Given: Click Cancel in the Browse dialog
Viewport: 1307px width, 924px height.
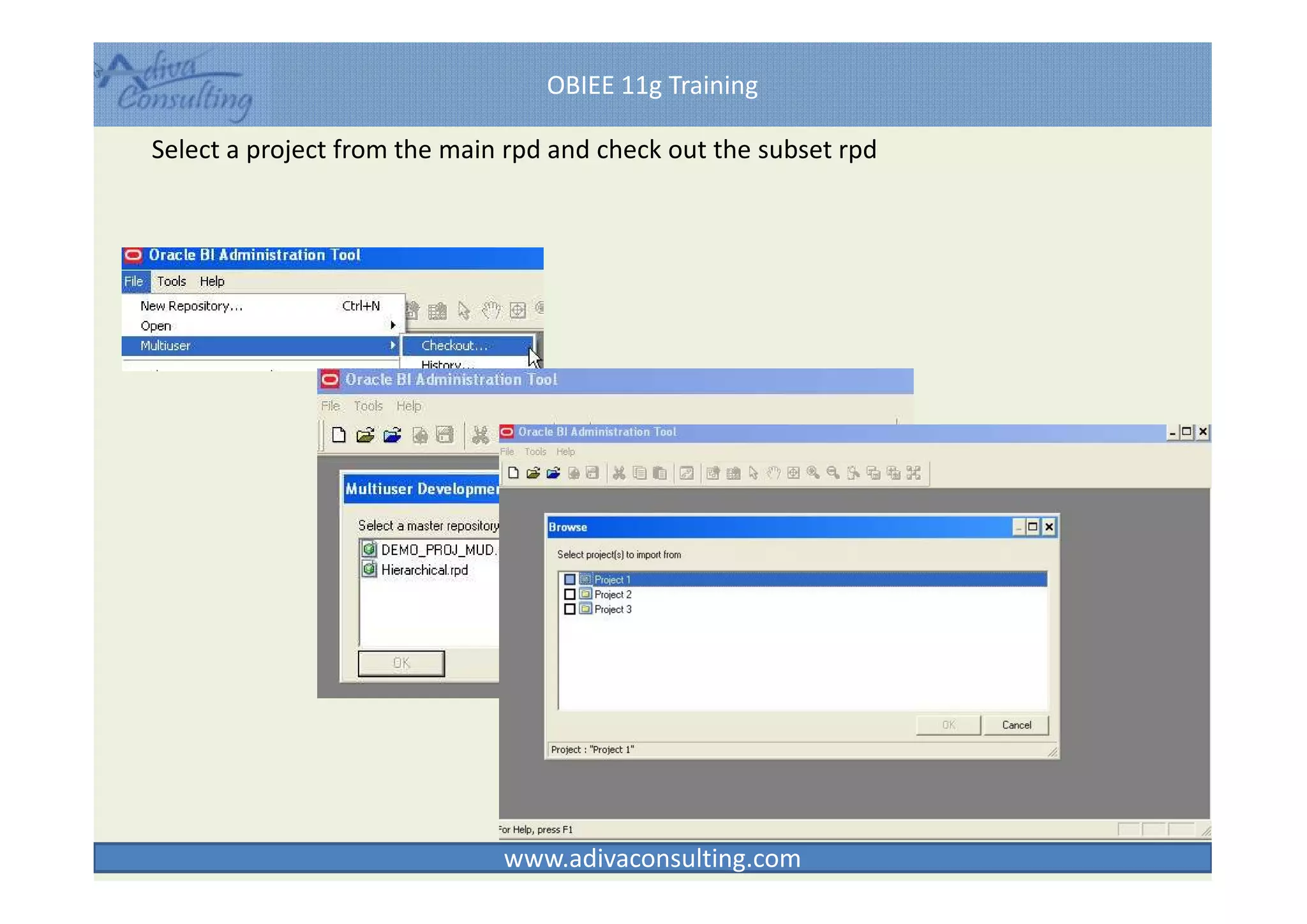Looking at the screenshot, I should tap(1016, 725).
